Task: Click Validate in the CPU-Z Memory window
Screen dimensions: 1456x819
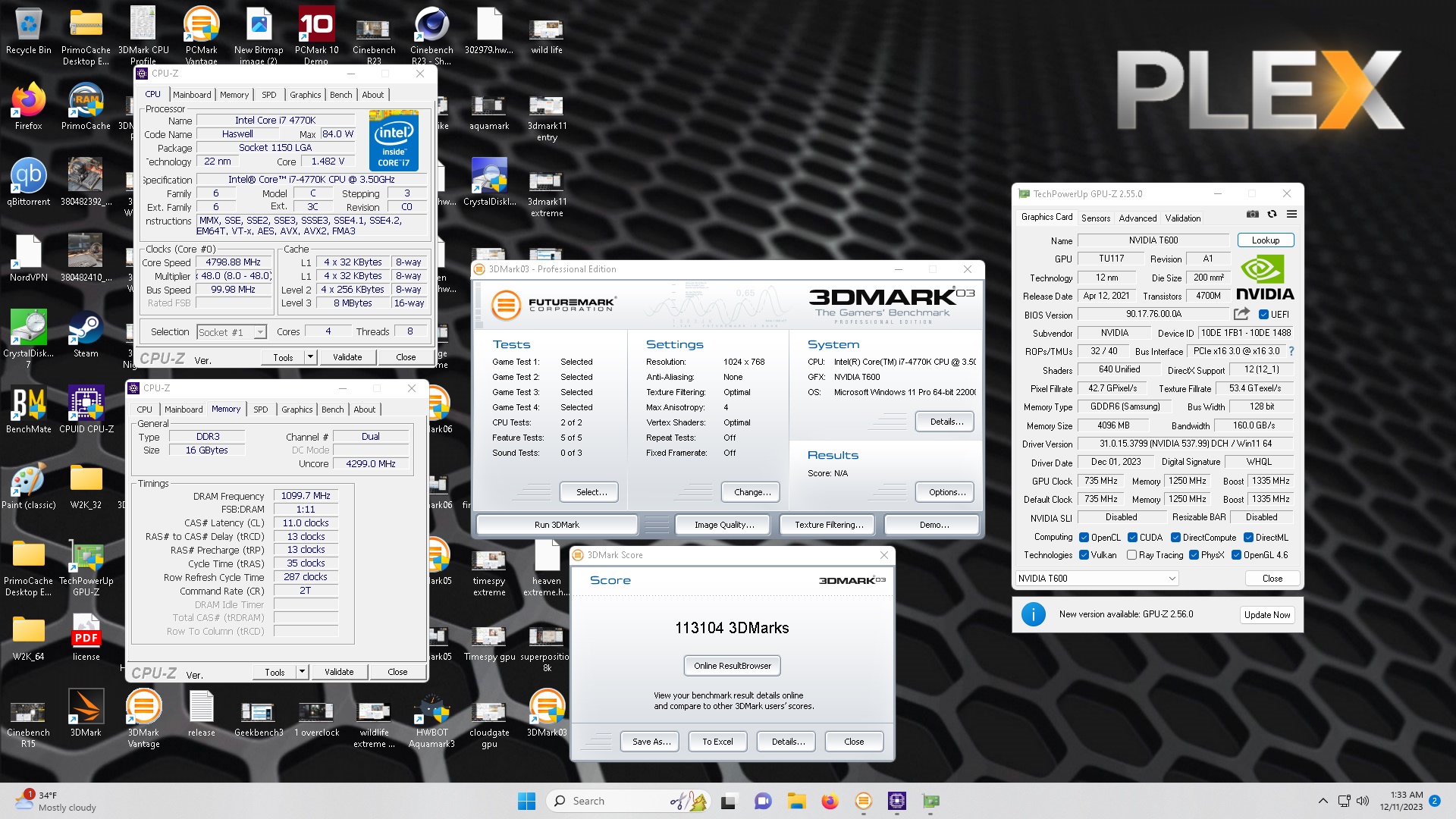Action: (x=339, y=672)
